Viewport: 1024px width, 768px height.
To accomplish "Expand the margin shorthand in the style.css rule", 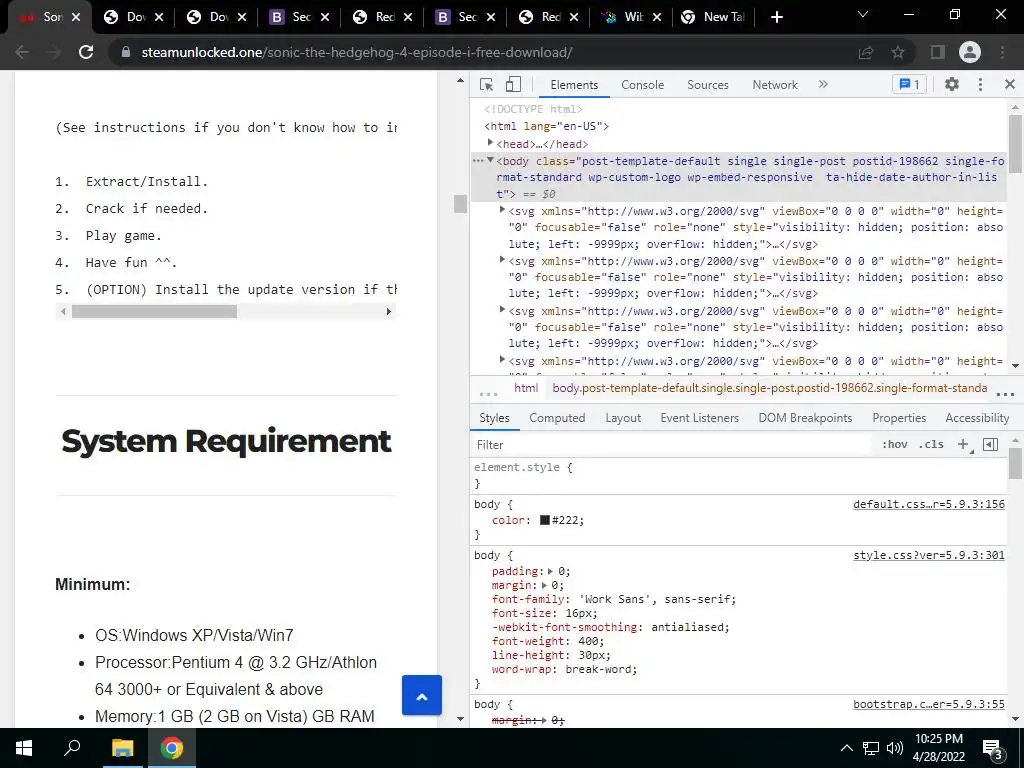I will [544, 586].
